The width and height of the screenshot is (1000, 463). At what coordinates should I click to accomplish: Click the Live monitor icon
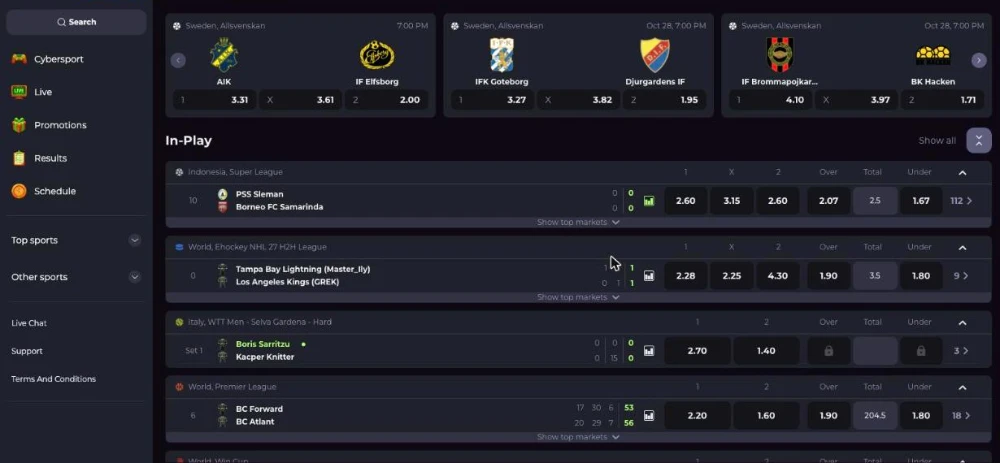(x=19, y=92)
